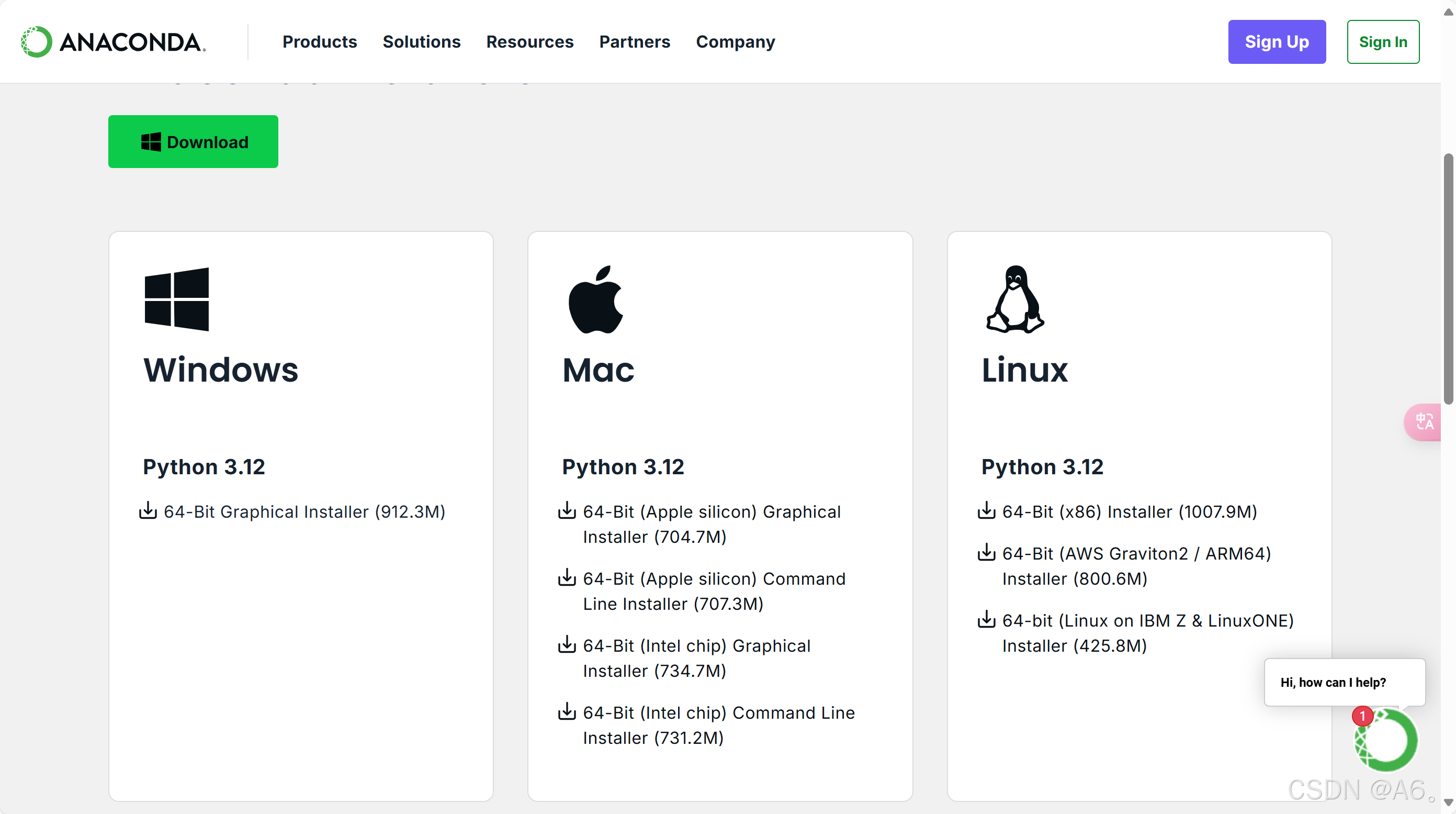Image resolution: width=1456 pixels, height=814 pixels.
Task: Open the Resources dropdown
Action: 529,41
